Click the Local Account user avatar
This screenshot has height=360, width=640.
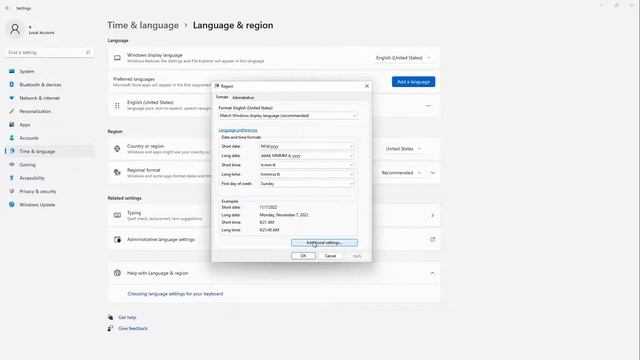pos(15,29)
